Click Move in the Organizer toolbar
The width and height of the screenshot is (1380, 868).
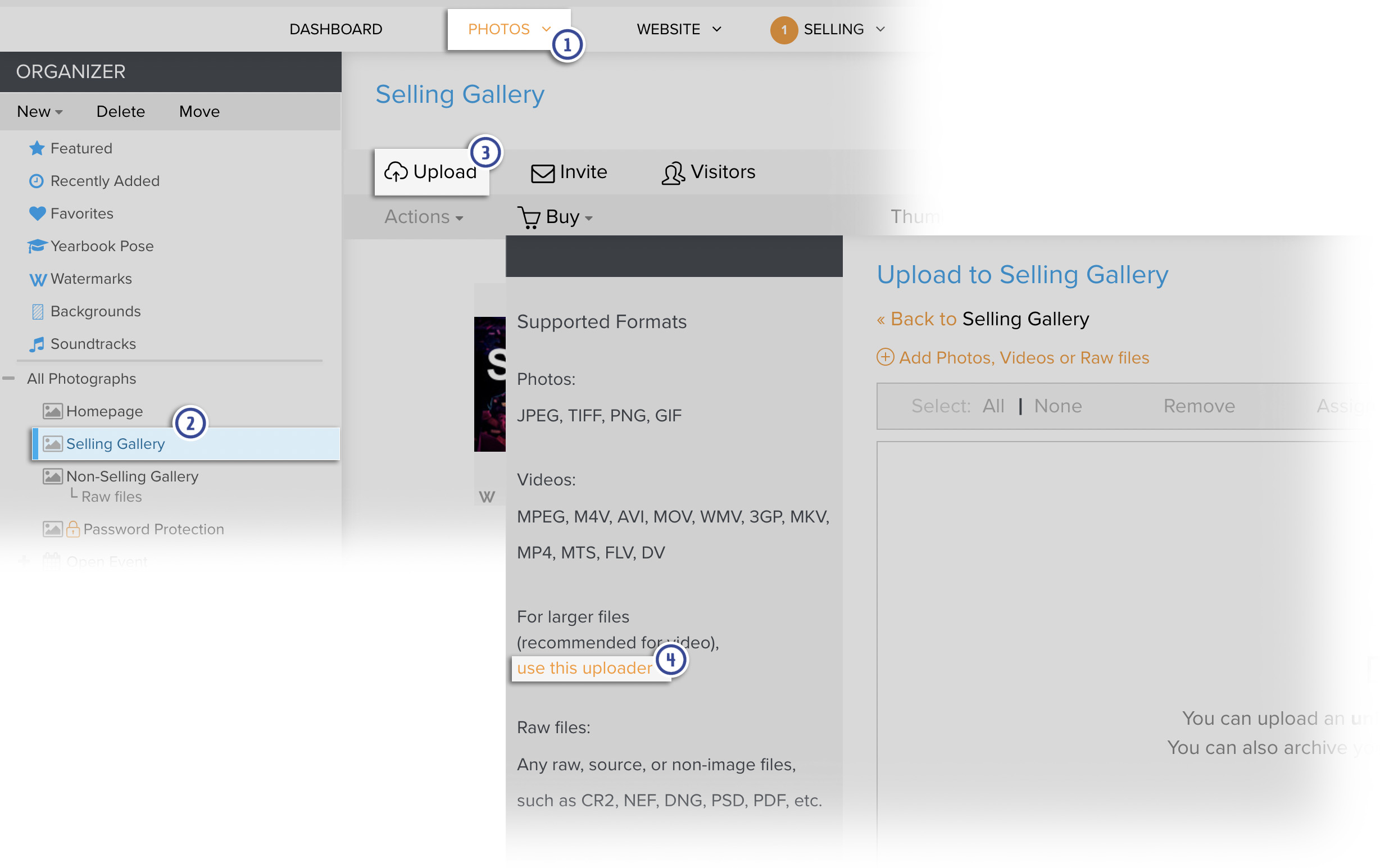tap(199, 112)
